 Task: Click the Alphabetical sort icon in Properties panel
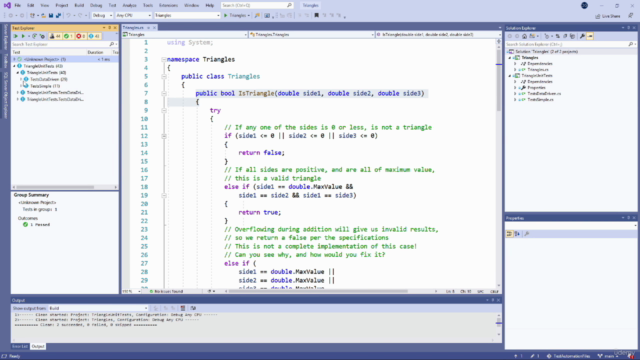click(517, 234)
